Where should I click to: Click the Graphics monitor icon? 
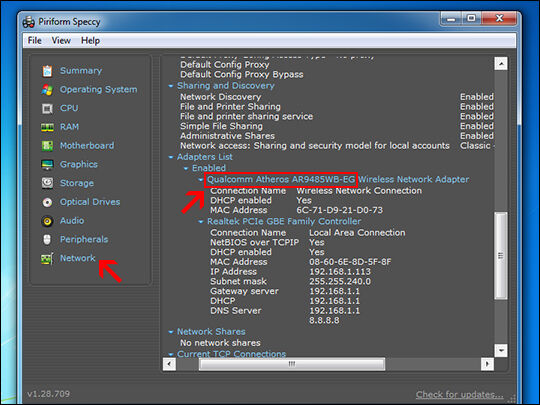click(47, 165)
